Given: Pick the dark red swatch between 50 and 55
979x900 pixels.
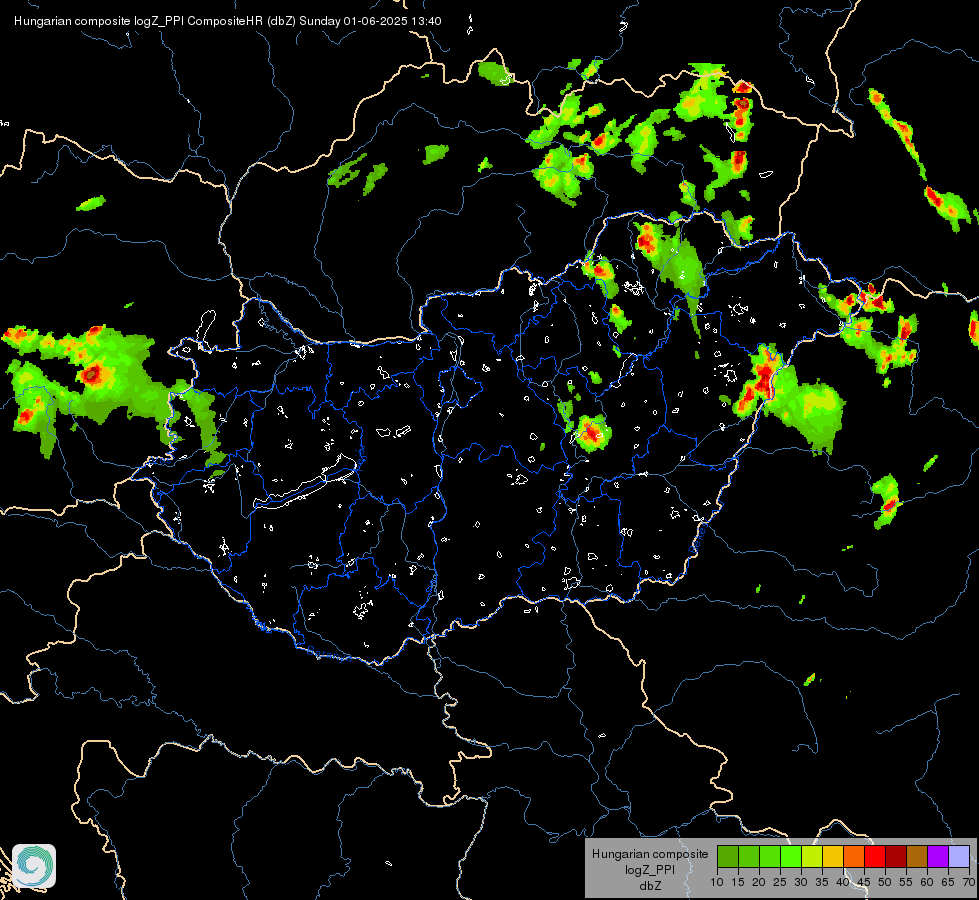Looking at the screenshot, I should 896,856.
